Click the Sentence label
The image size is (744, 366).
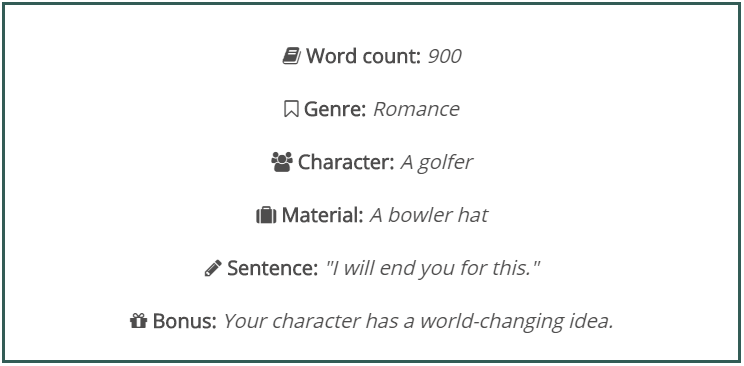(x=272, y=268)
